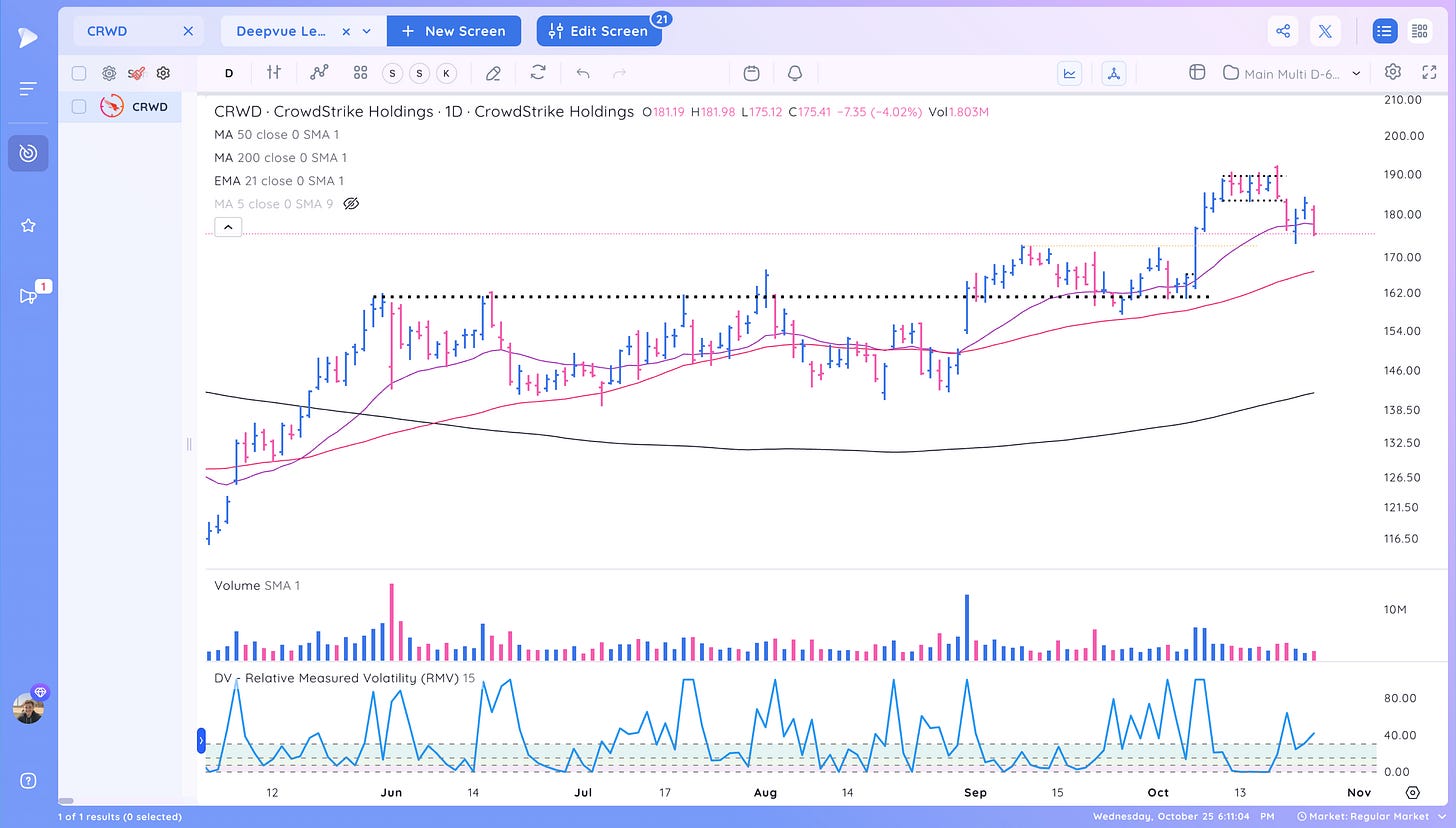Expand the Deepvue Le... tab dropdown chevron
This screenshot has height=828, width=1456.
pos(367,31)
